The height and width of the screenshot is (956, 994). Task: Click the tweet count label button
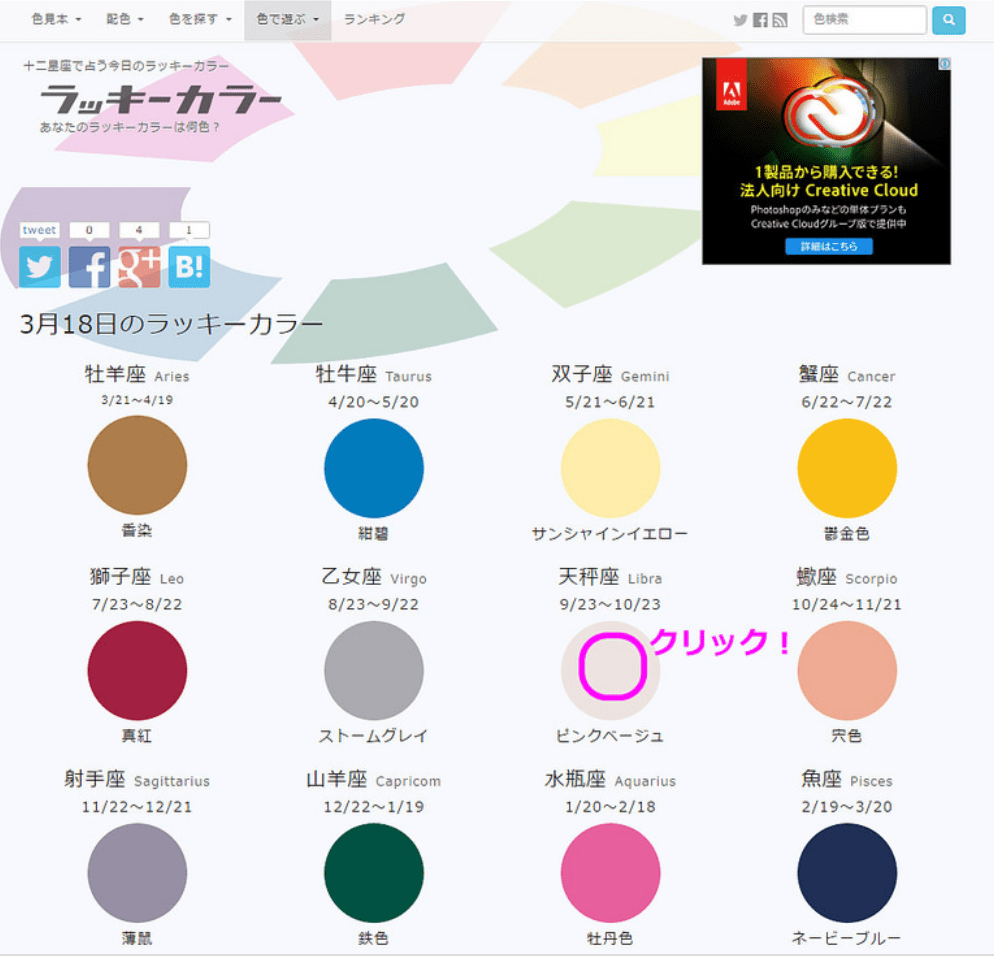(x=39, y=230)
